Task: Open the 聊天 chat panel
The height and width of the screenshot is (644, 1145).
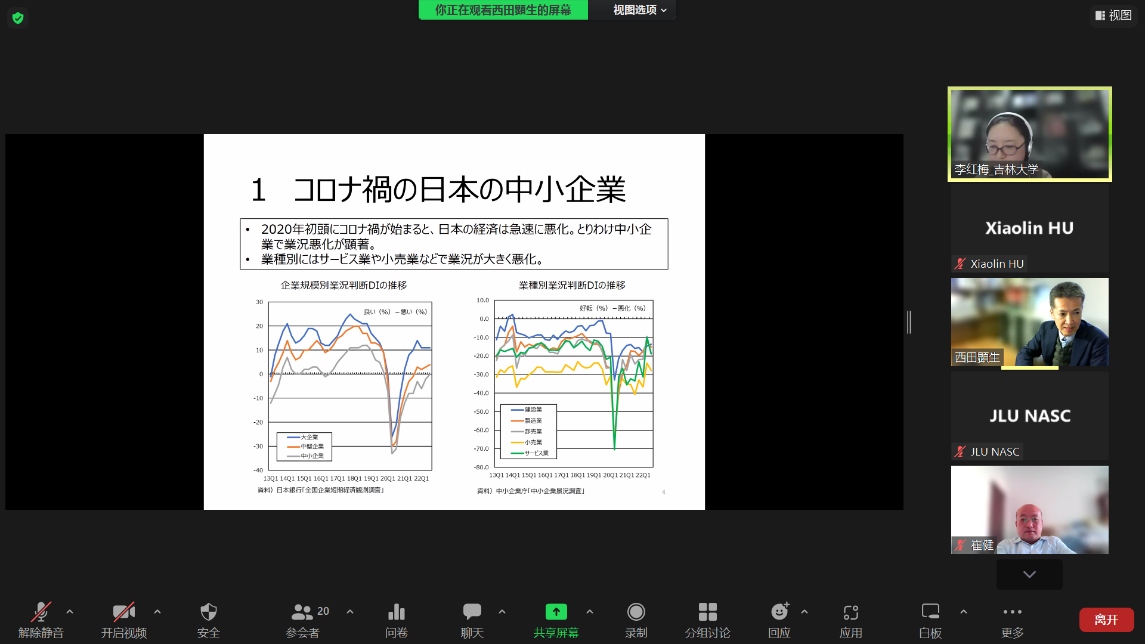Action: (472, 619)
